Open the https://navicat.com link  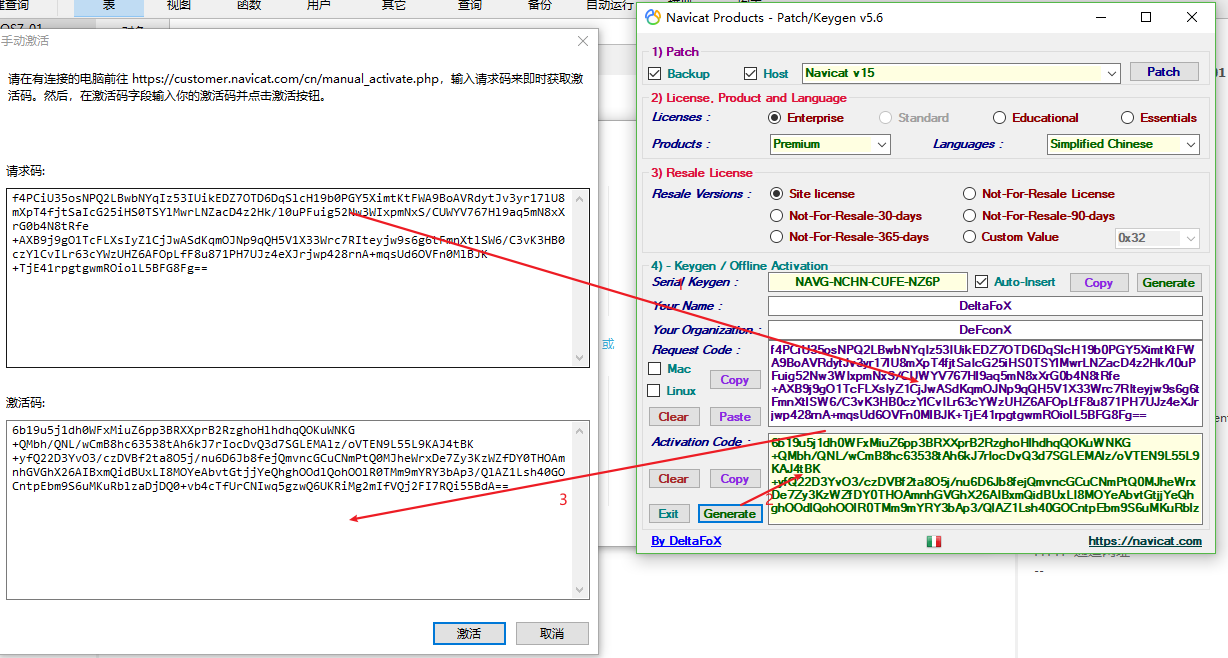point(1145,541)
